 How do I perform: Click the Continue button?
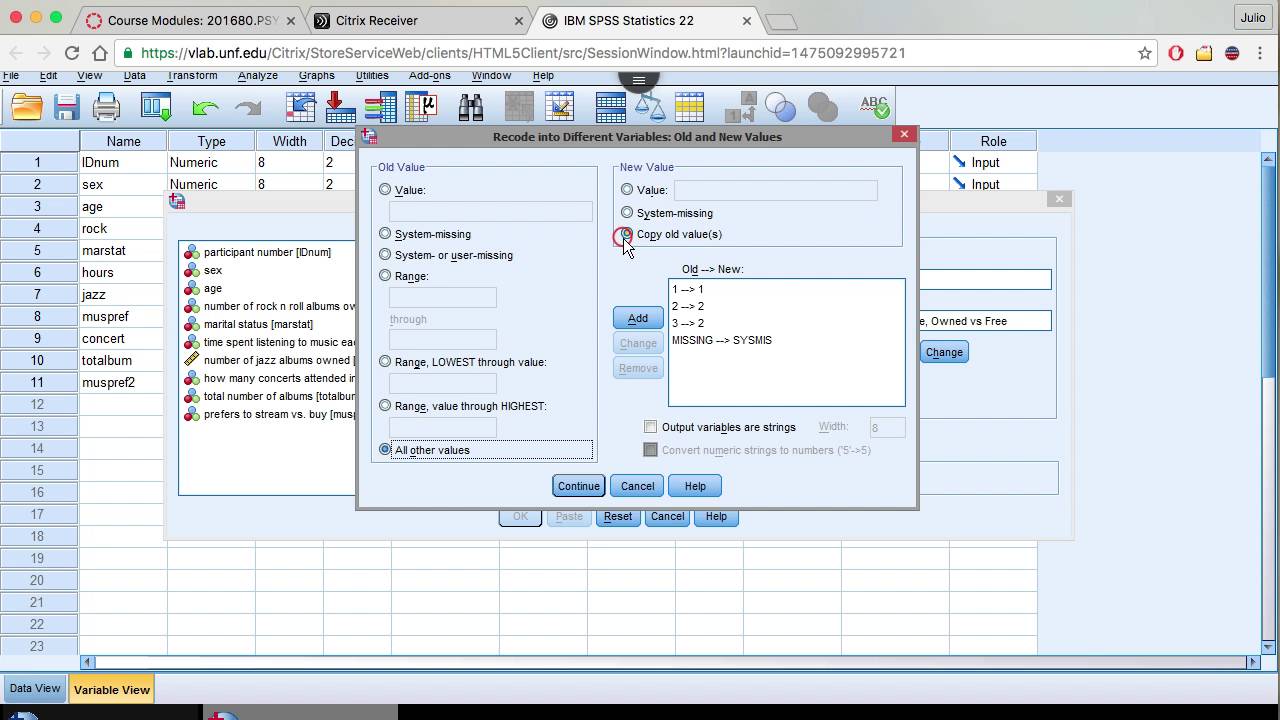(578, 486)
